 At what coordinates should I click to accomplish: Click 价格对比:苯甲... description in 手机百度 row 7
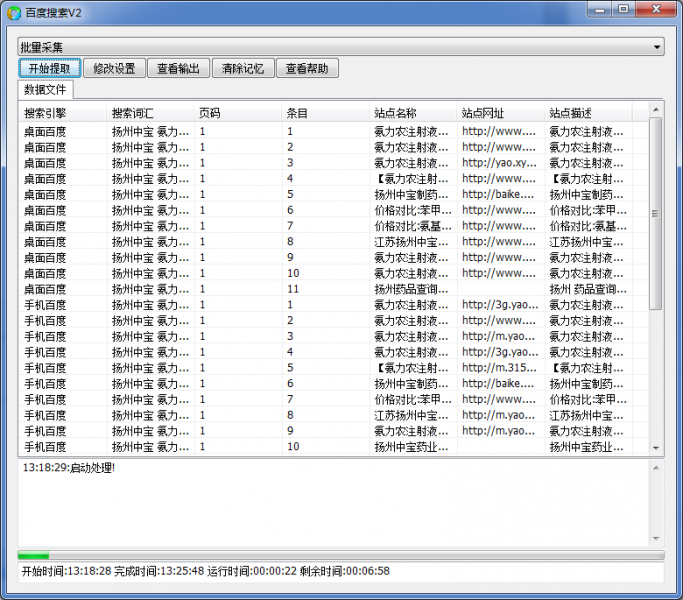(x=588, y=399)
